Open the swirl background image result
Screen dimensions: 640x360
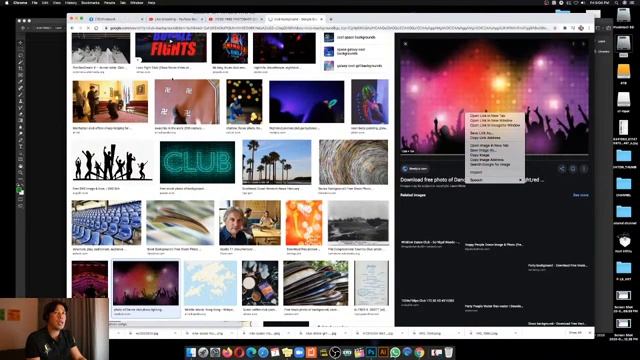(353, 162)
